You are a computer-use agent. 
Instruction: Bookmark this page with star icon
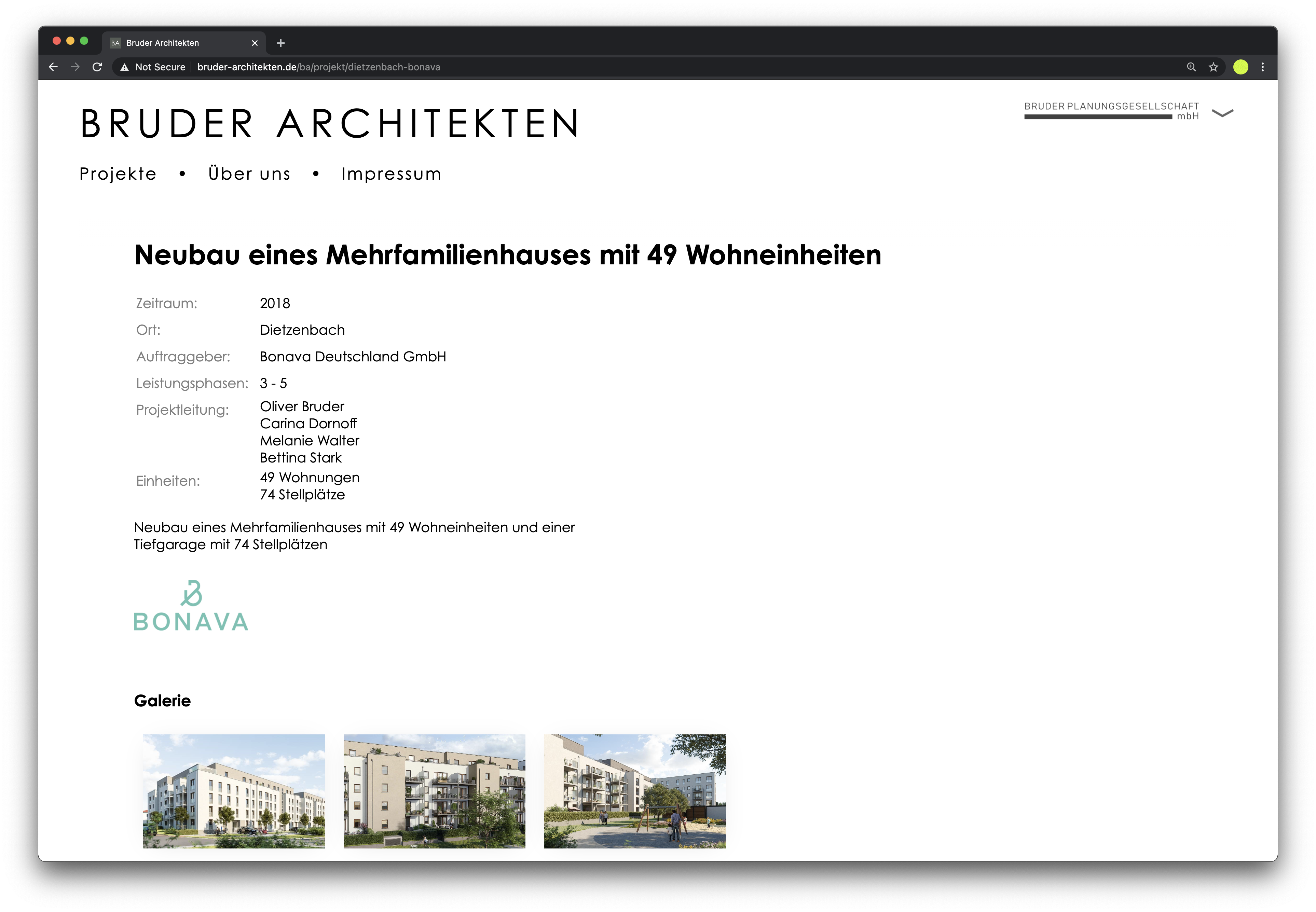tap(1214, 67)
